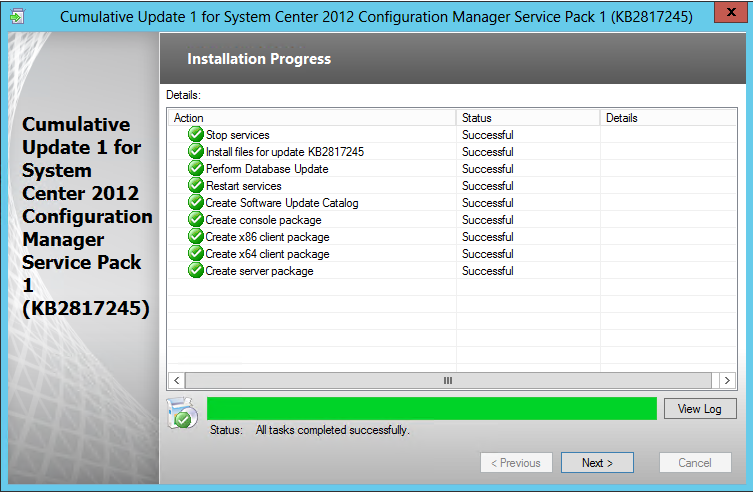
Task: Click the Successful status for Create x64 client package
Action: point(487,254)
